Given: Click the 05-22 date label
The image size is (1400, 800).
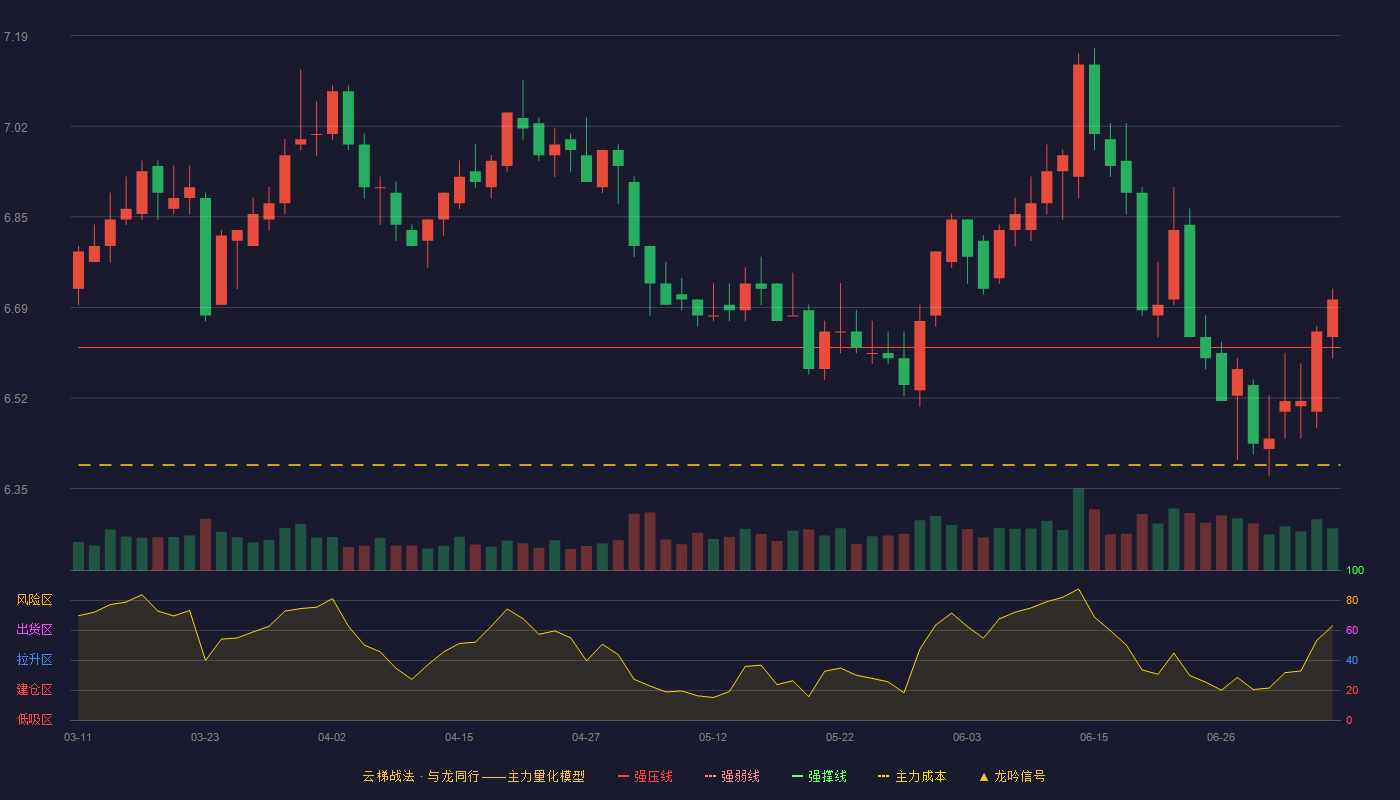Looking at the screenshot, I should (x=840, y=737).
